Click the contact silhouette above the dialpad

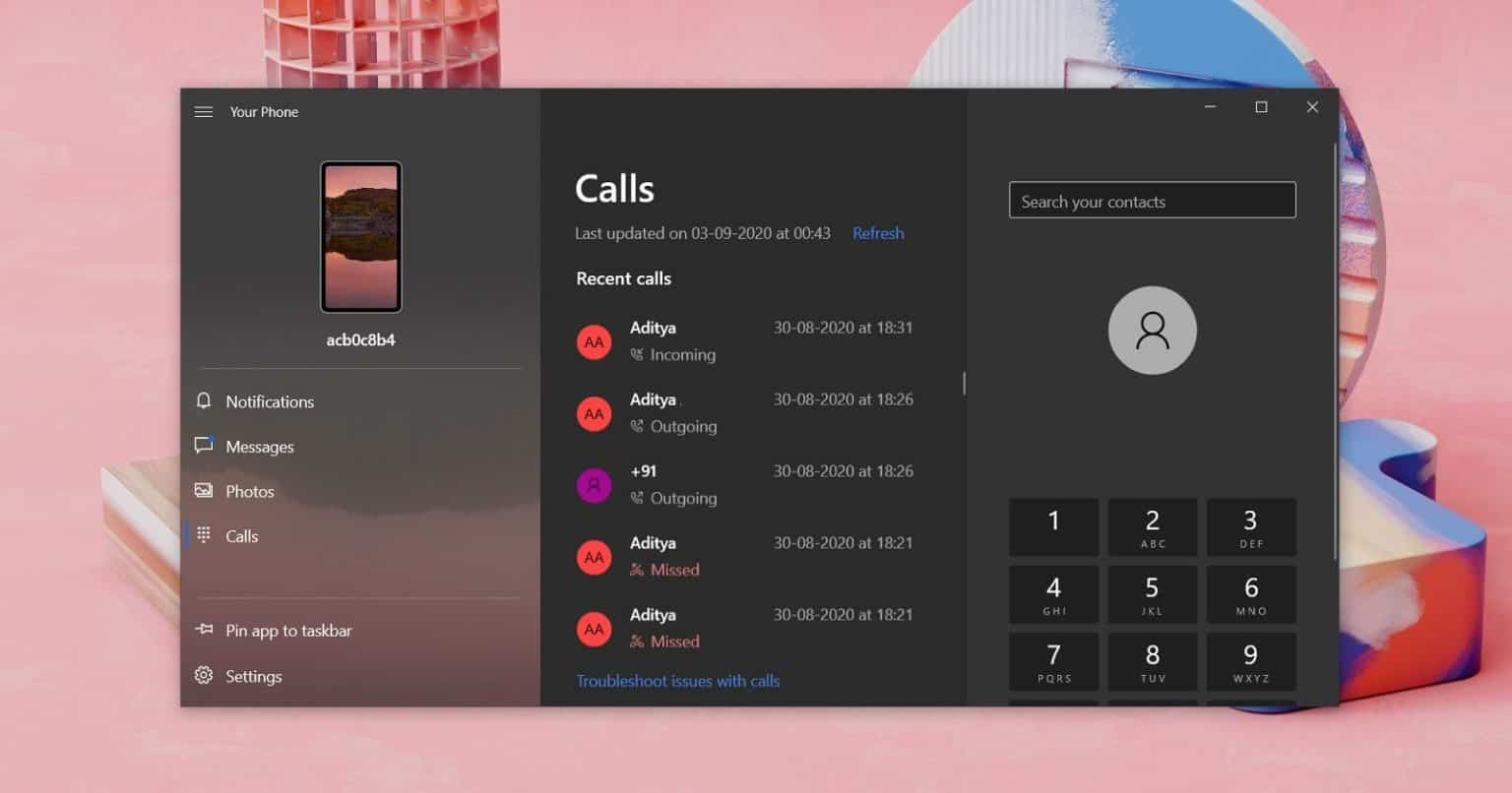(1152, 331)
